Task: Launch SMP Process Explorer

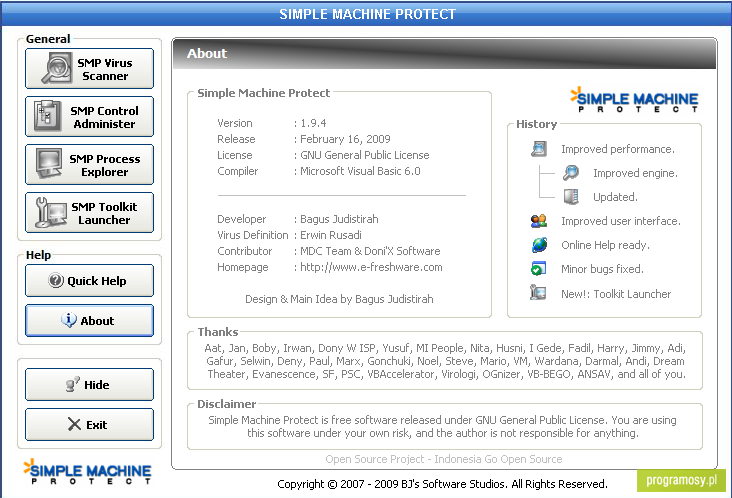Action: tap(89, 165)
